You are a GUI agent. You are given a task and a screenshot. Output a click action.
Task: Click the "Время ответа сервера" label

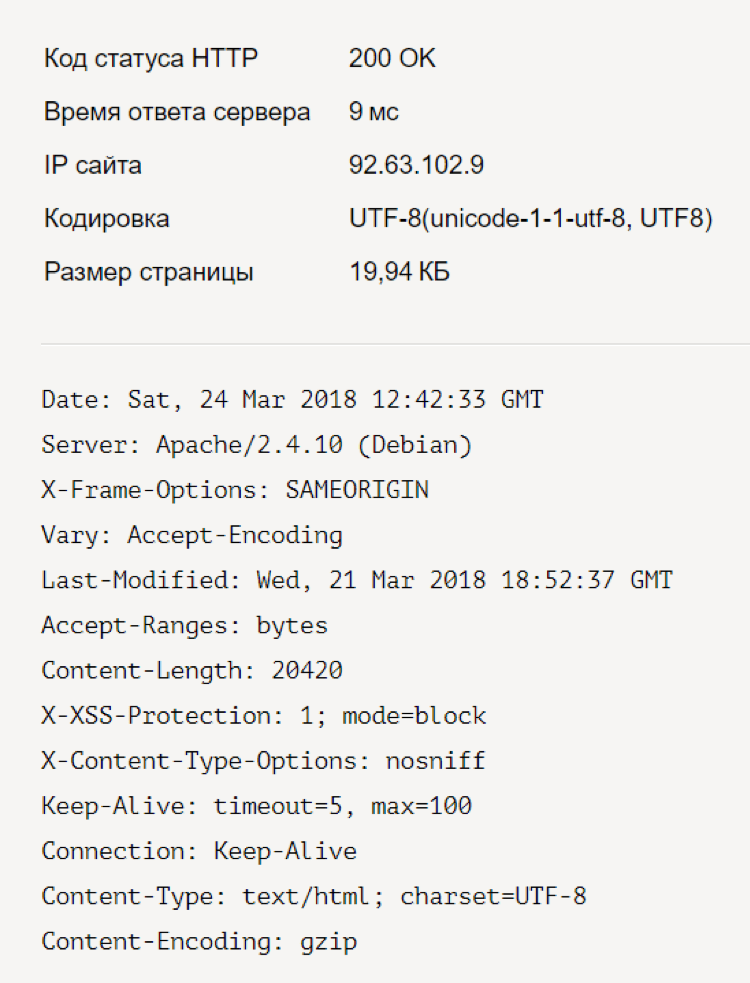177,112
